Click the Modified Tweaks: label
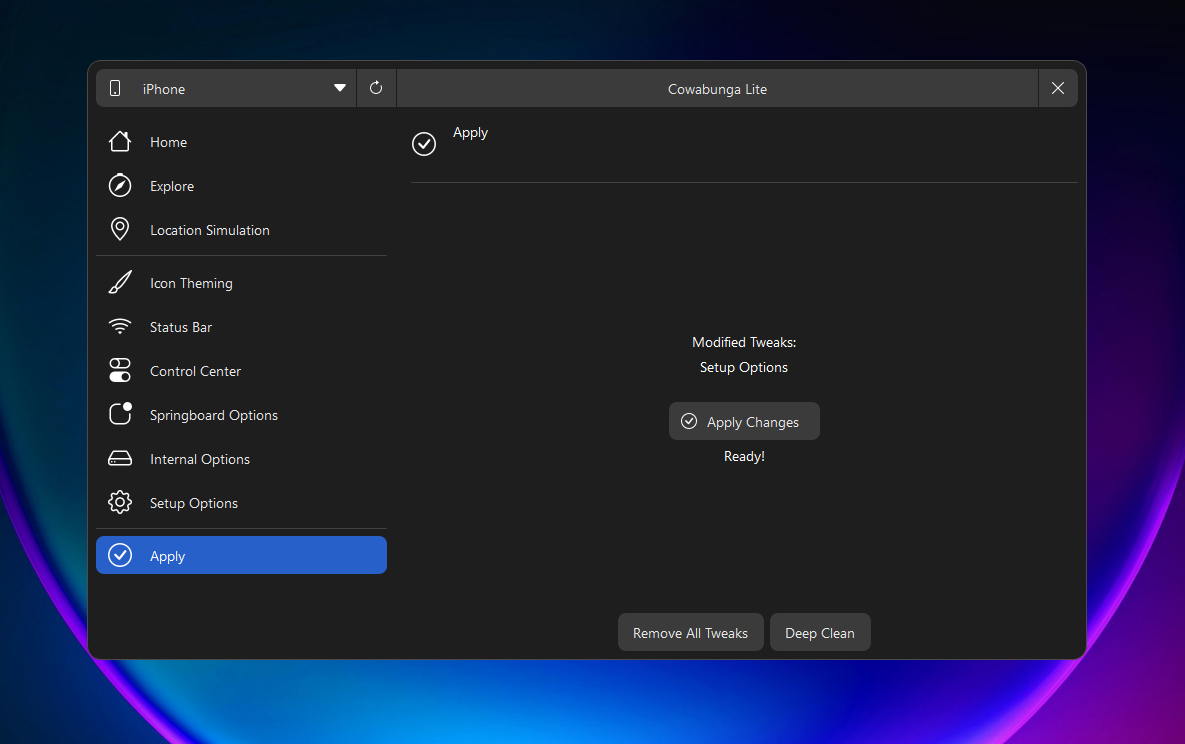The height and width of the screenshot is (744, 1185). 744,342
